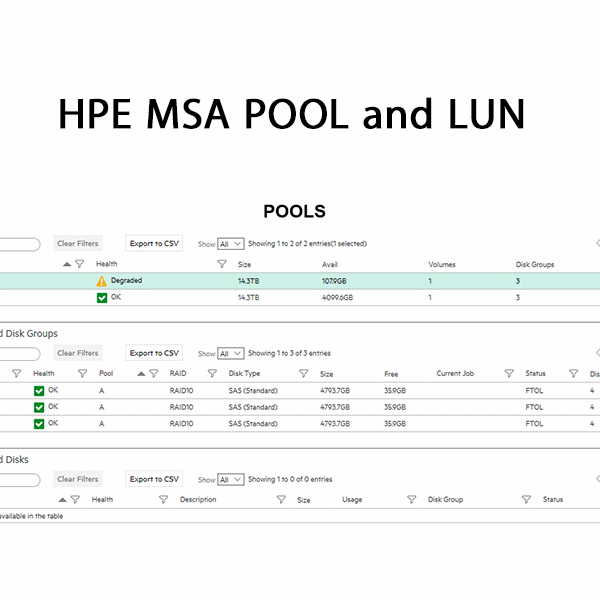Click filter icon left of Disk Group column
600x600 pixels.
point(411,500)
